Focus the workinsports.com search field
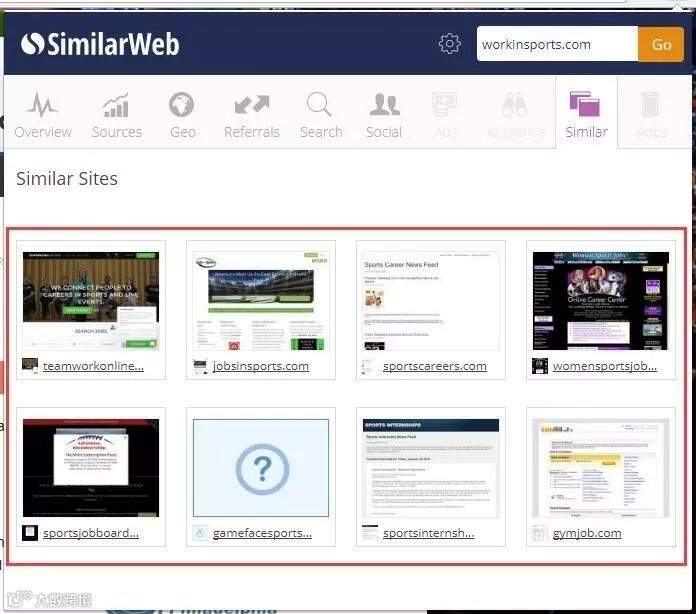Screen dimensions: 696x614 (x=557, y=44)
